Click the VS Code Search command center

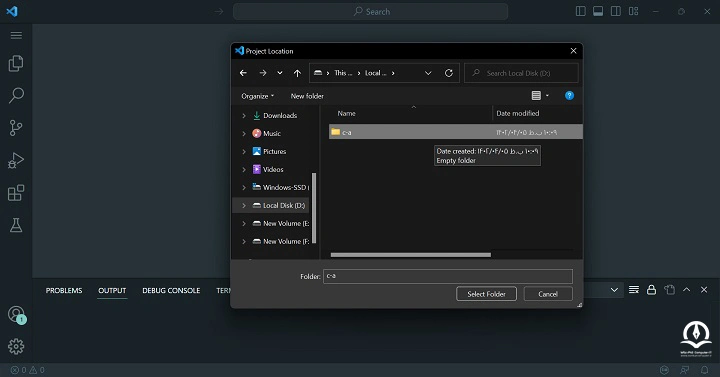click(371, 11)
